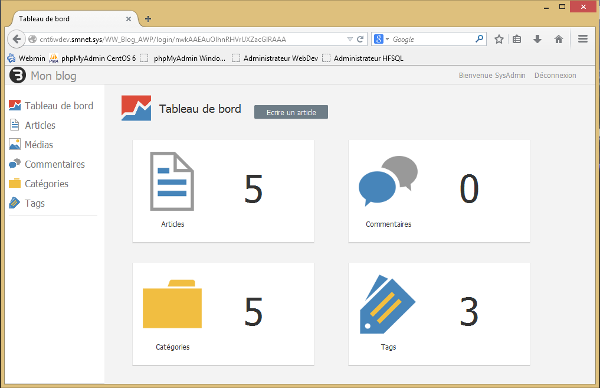
Task: Click the Commentaires count 0
Action: (x=469, y=189)
